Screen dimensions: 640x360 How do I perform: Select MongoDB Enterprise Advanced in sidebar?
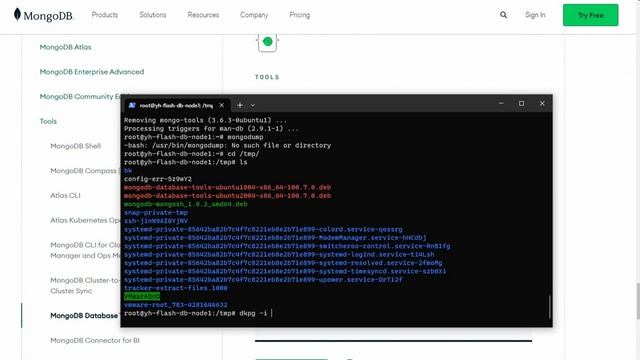click(92, 72)
